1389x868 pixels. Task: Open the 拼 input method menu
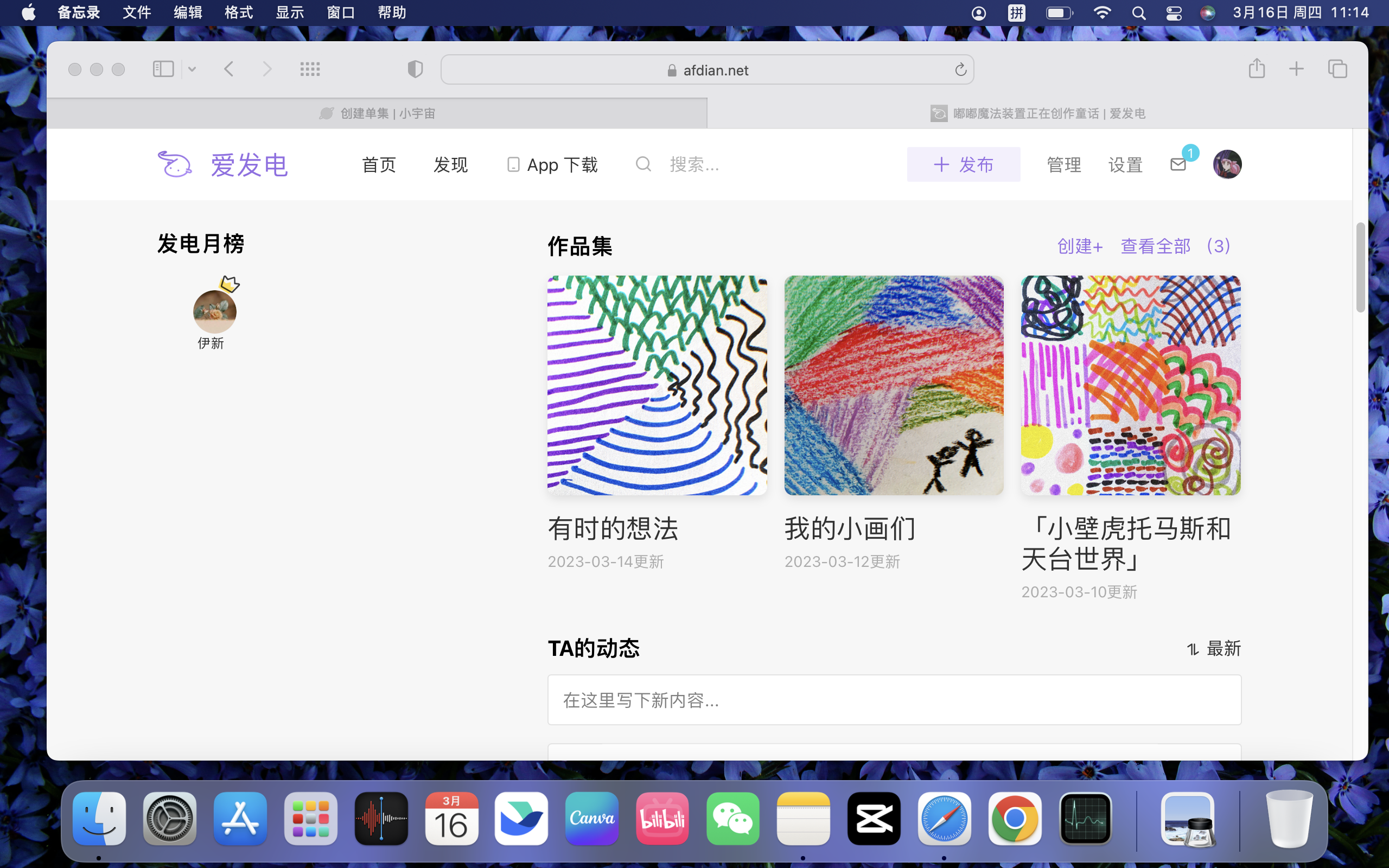1016,12
